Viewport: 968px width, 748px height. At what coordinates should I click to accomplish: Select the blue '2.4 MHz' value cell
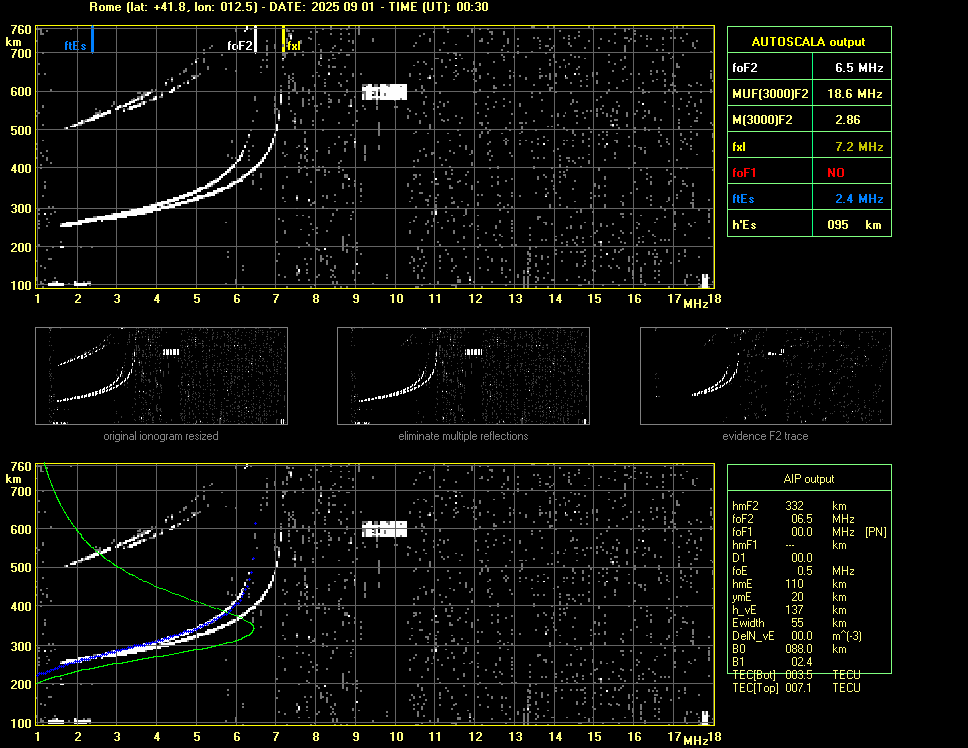pos(853,198)
